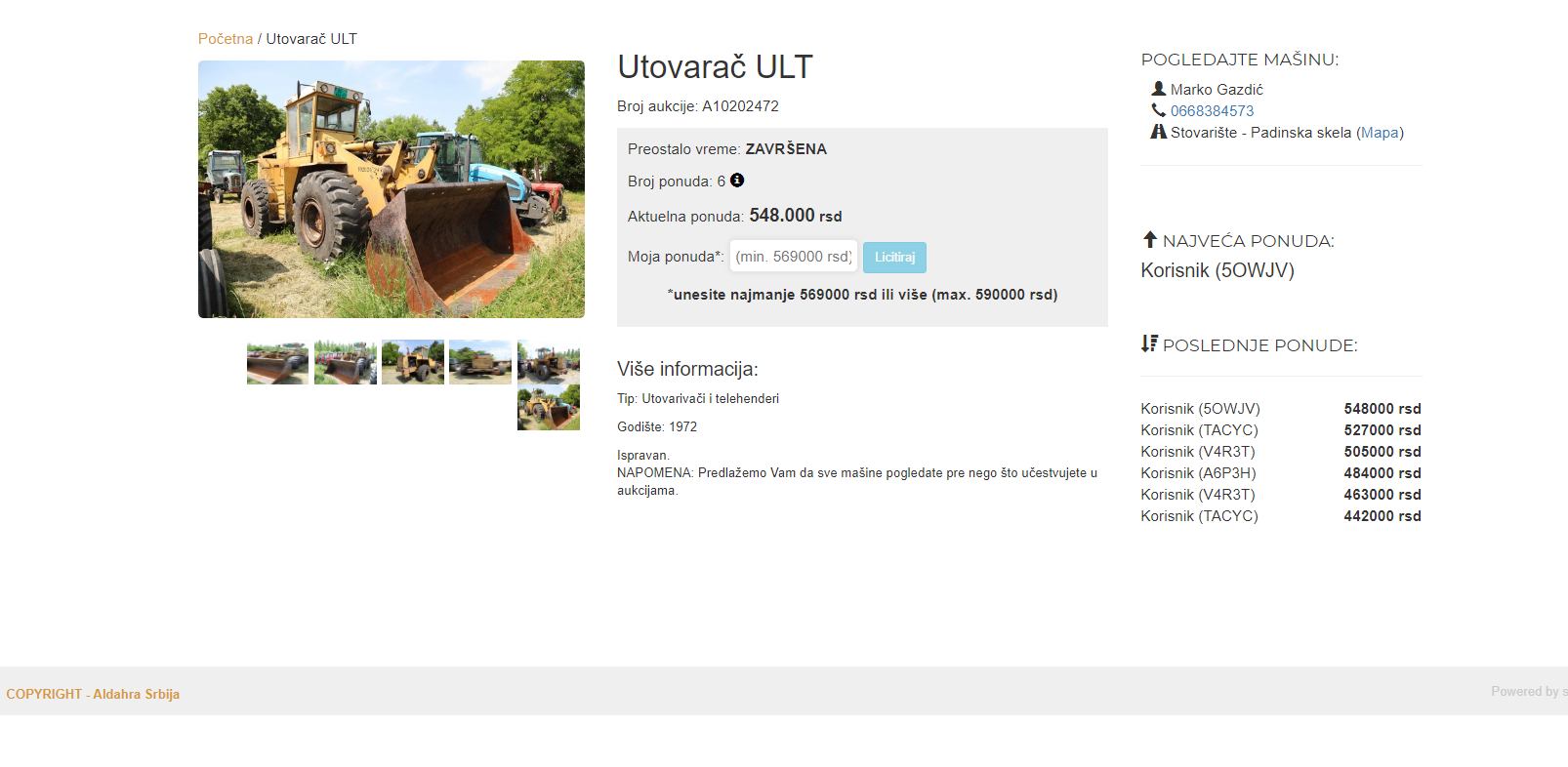Call phone number 0668384573 link

tap(1212, 111)
